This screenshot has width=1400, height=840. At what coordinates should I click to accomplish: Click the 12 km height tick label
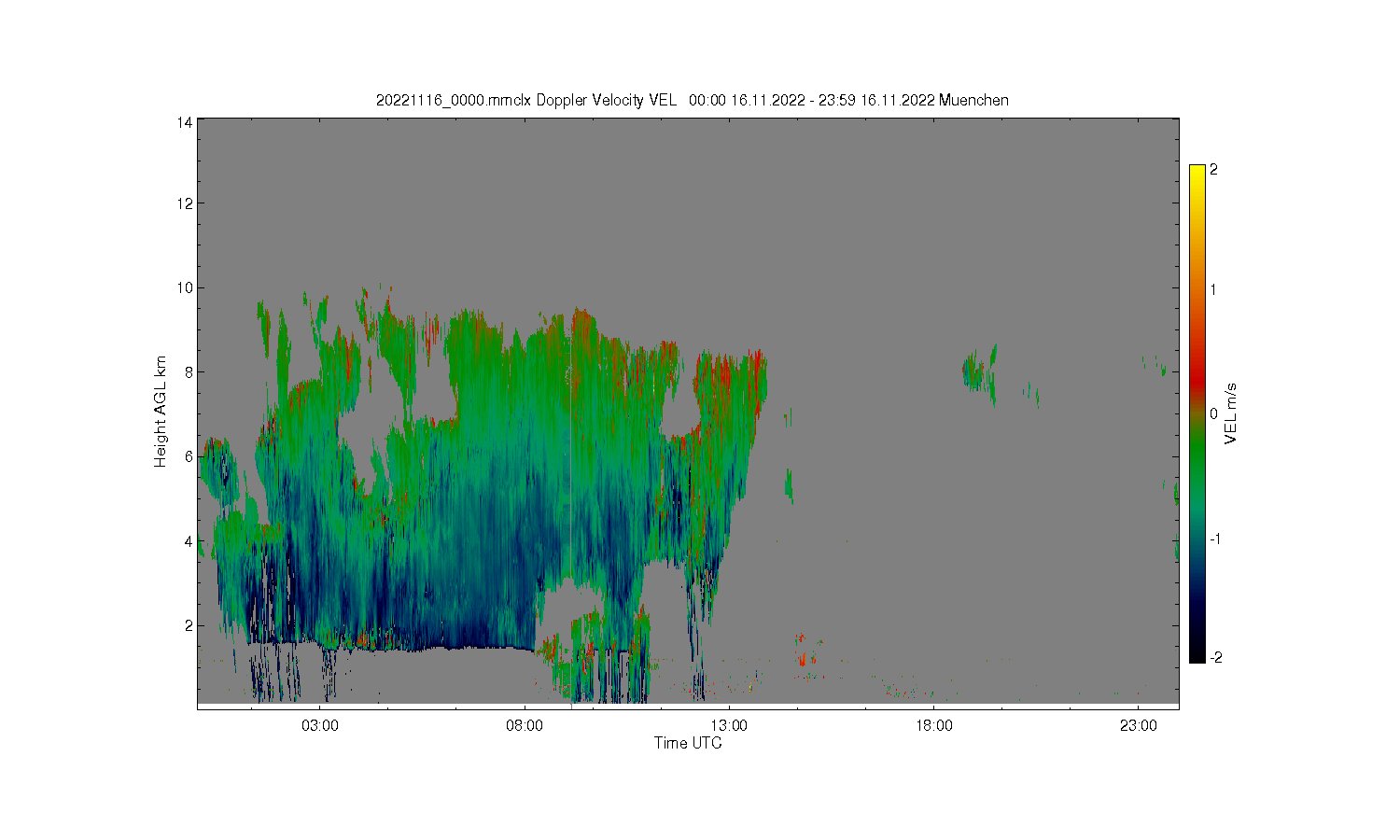[185, 203]
